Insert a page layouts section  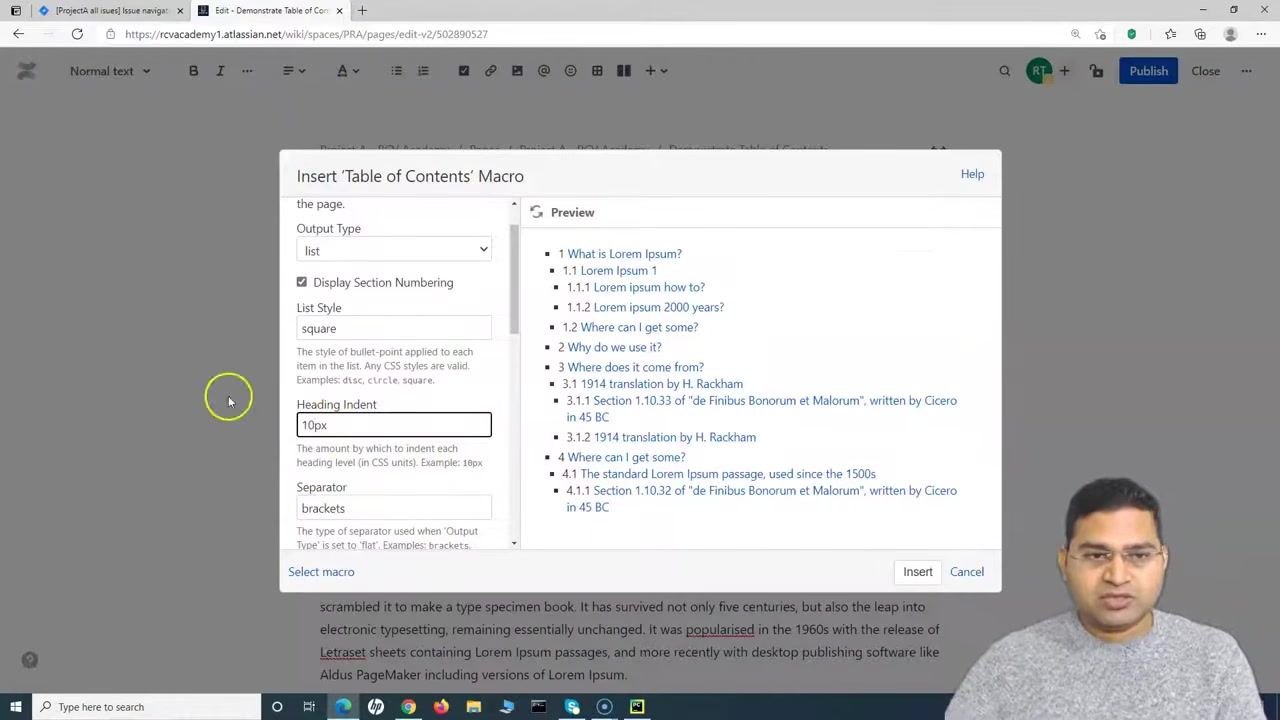click(624, 71)
